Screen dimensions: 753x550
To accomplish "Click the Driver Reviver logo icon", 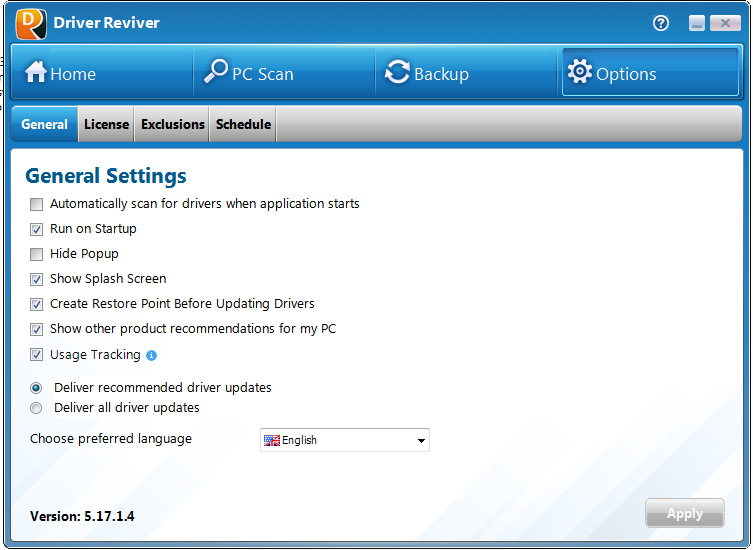I will click(31, 23).
